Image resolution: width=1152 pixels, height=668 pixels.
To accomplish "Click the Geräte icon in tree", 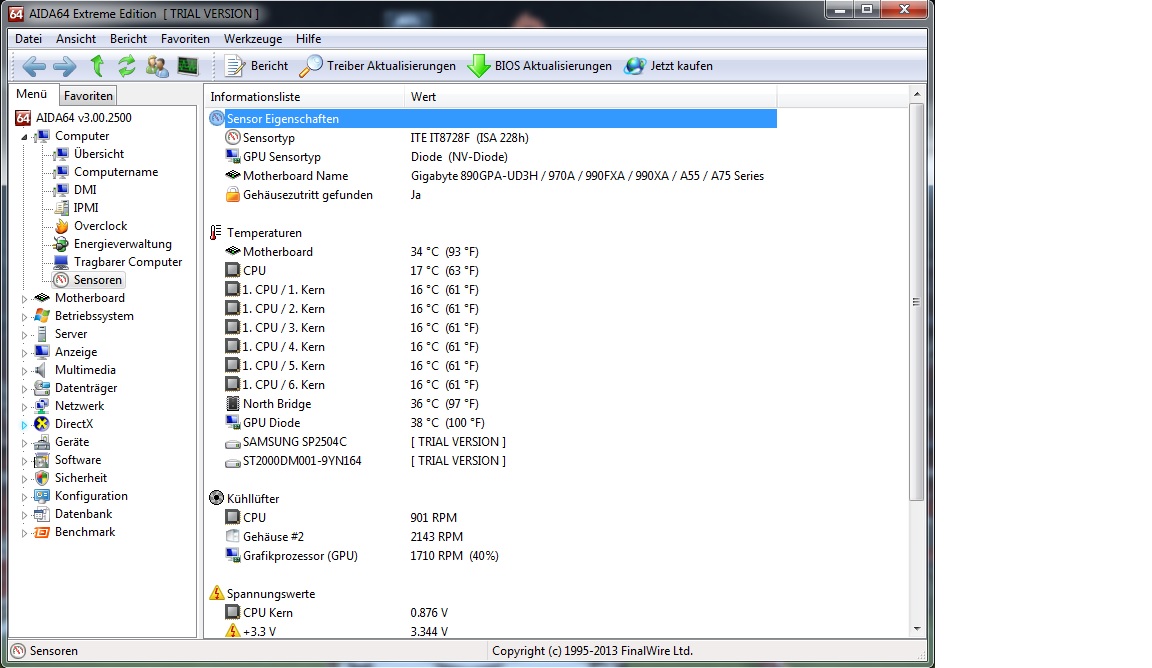I will [x=42, y=442].
